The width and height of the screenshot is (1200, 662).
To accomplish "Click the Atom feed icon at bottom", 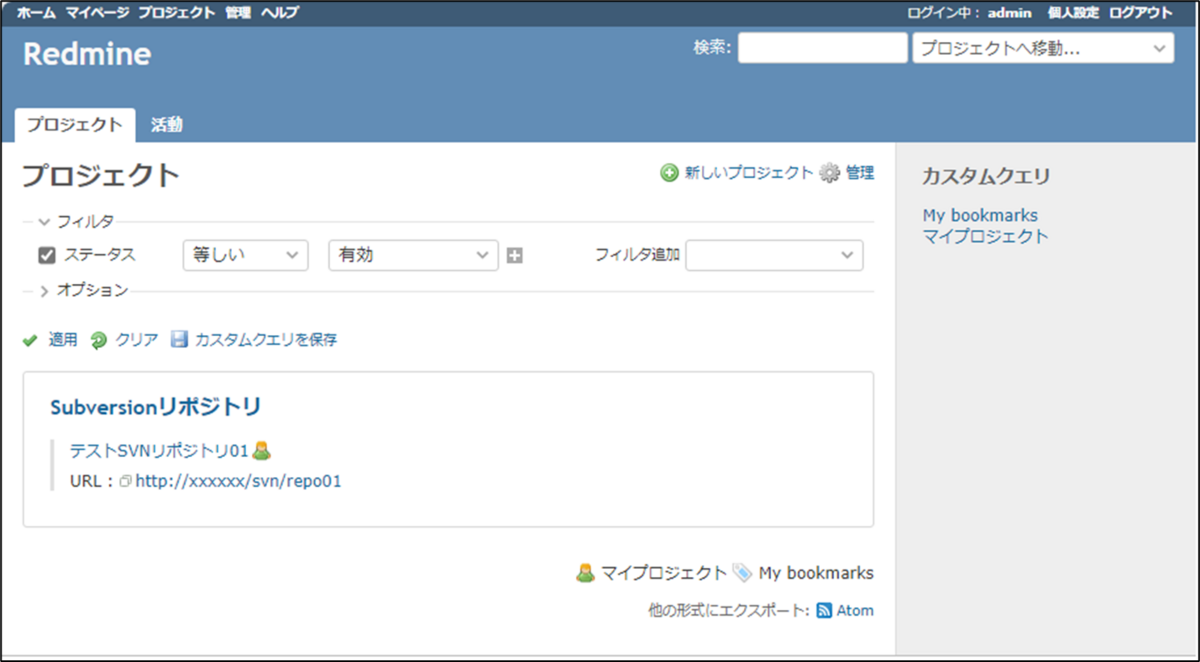I will coord(822,610).
